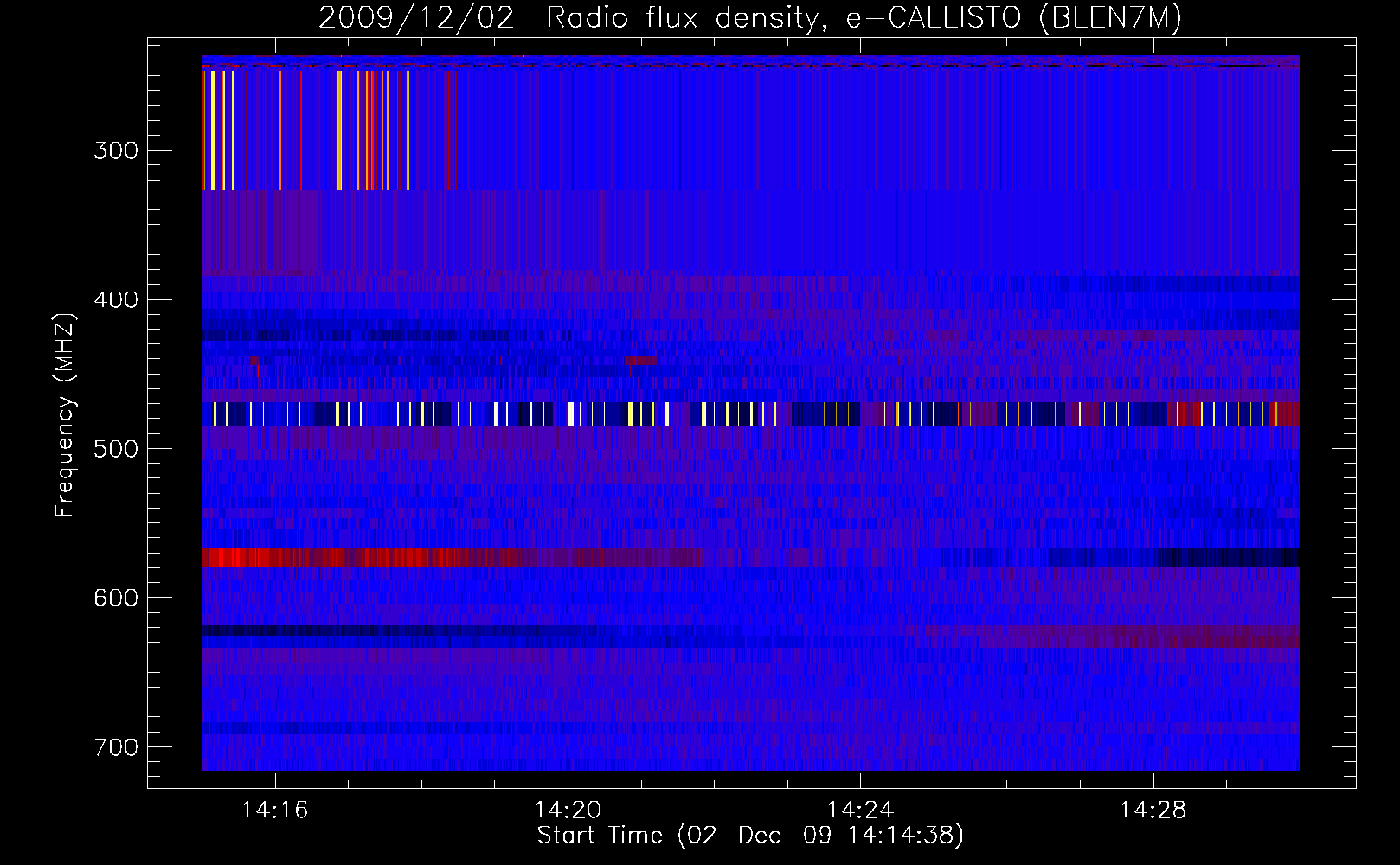Click the 300 frequency tick label
Viewport: 1400px width, 865px height.
coord(116,151)
